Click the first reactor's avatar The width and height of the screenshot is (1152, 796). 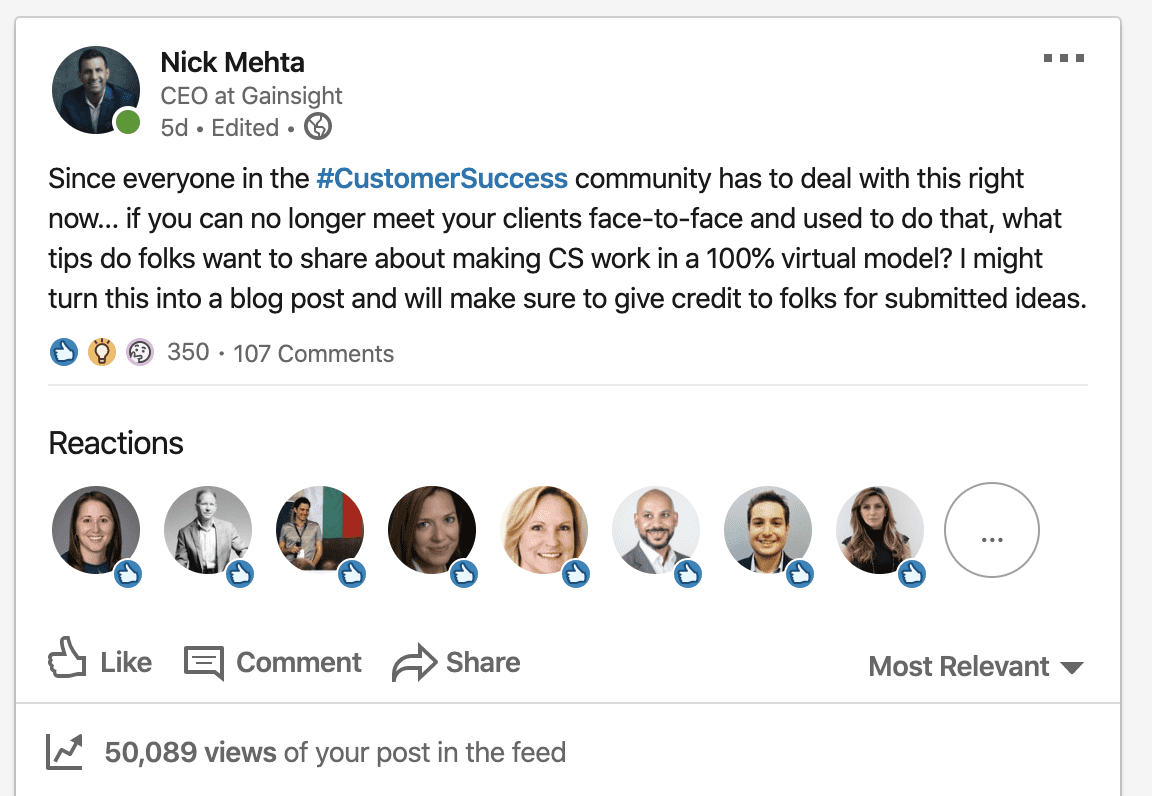click(96, 530)
